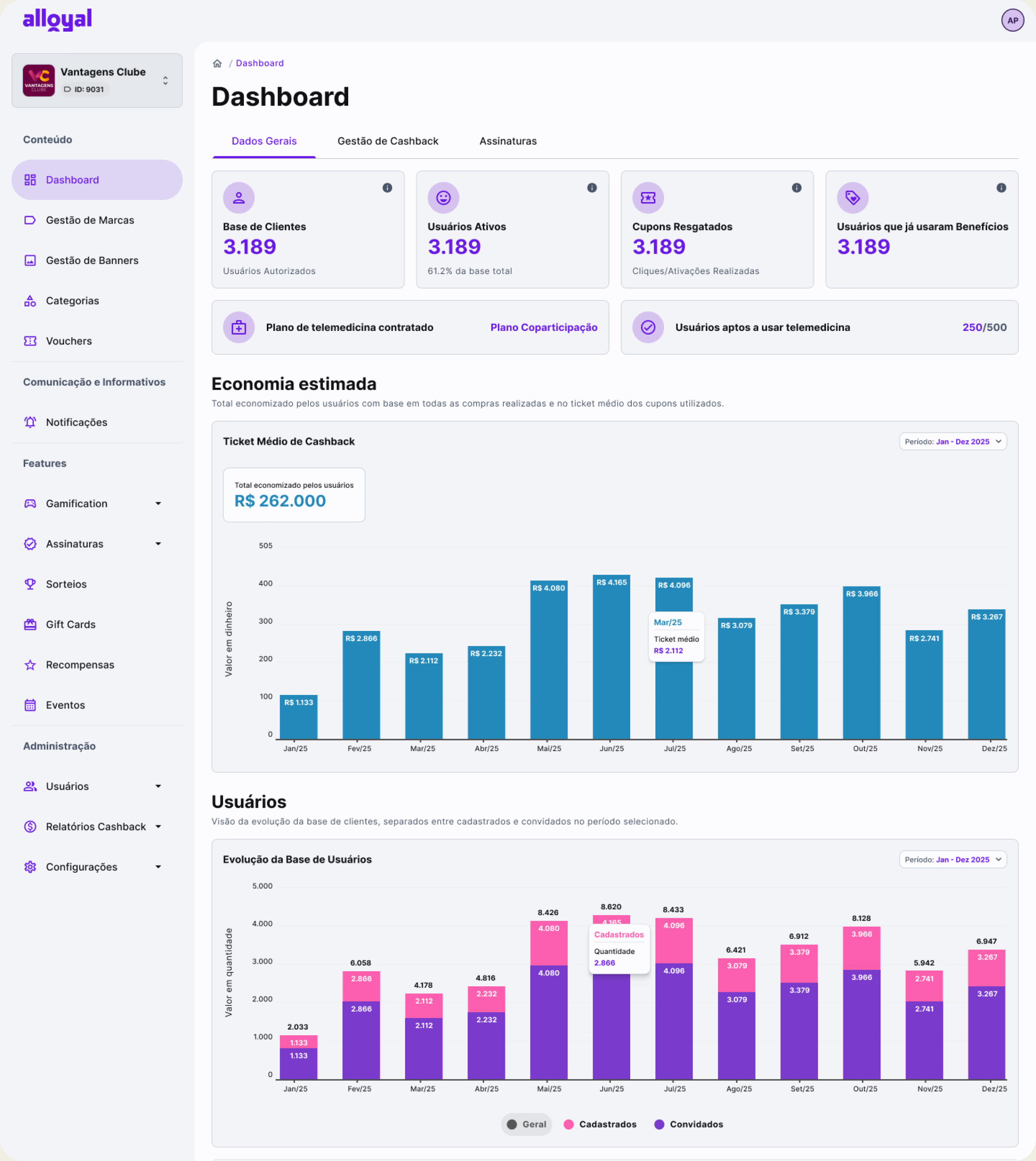The image size is (1036, 1161).
Task: Switch to Assinaturas tab
Action: coord(508,141)
